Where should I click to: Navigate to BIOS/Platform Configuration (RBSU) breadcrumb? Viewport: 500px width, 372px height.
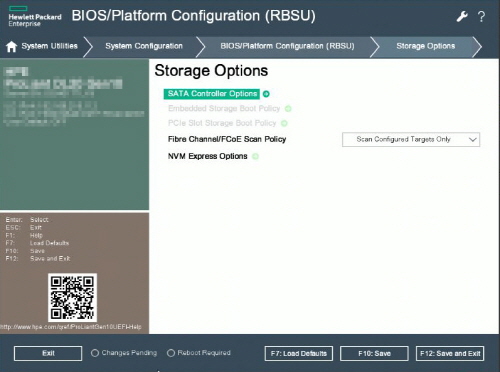[287, 46]
